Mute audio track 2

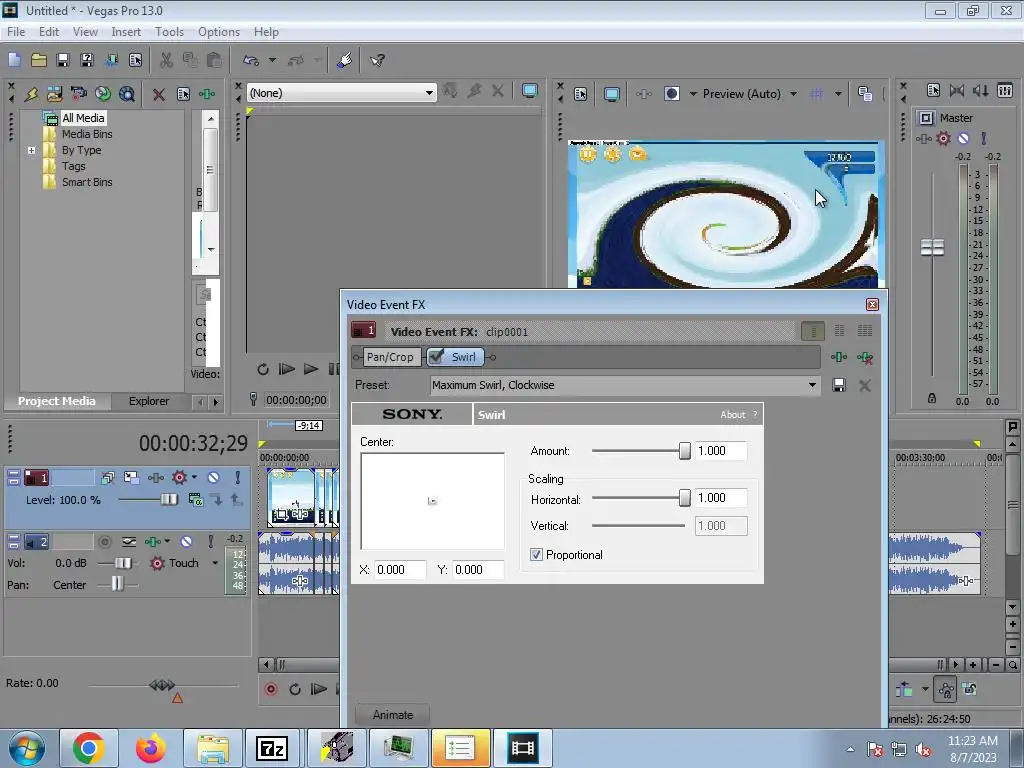[186, 541]
